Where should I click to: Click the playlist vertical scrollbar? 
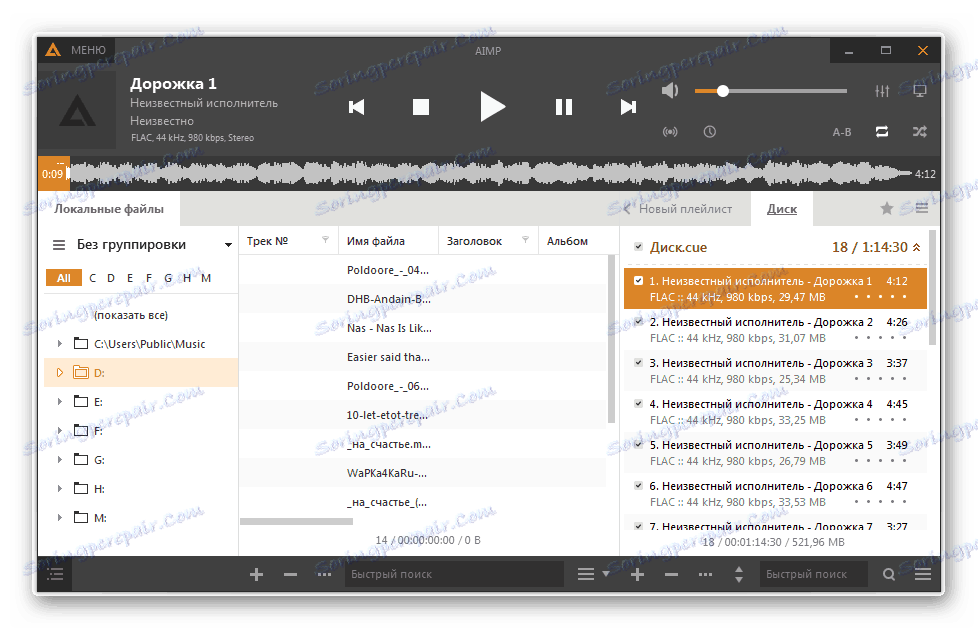[932, 287]
